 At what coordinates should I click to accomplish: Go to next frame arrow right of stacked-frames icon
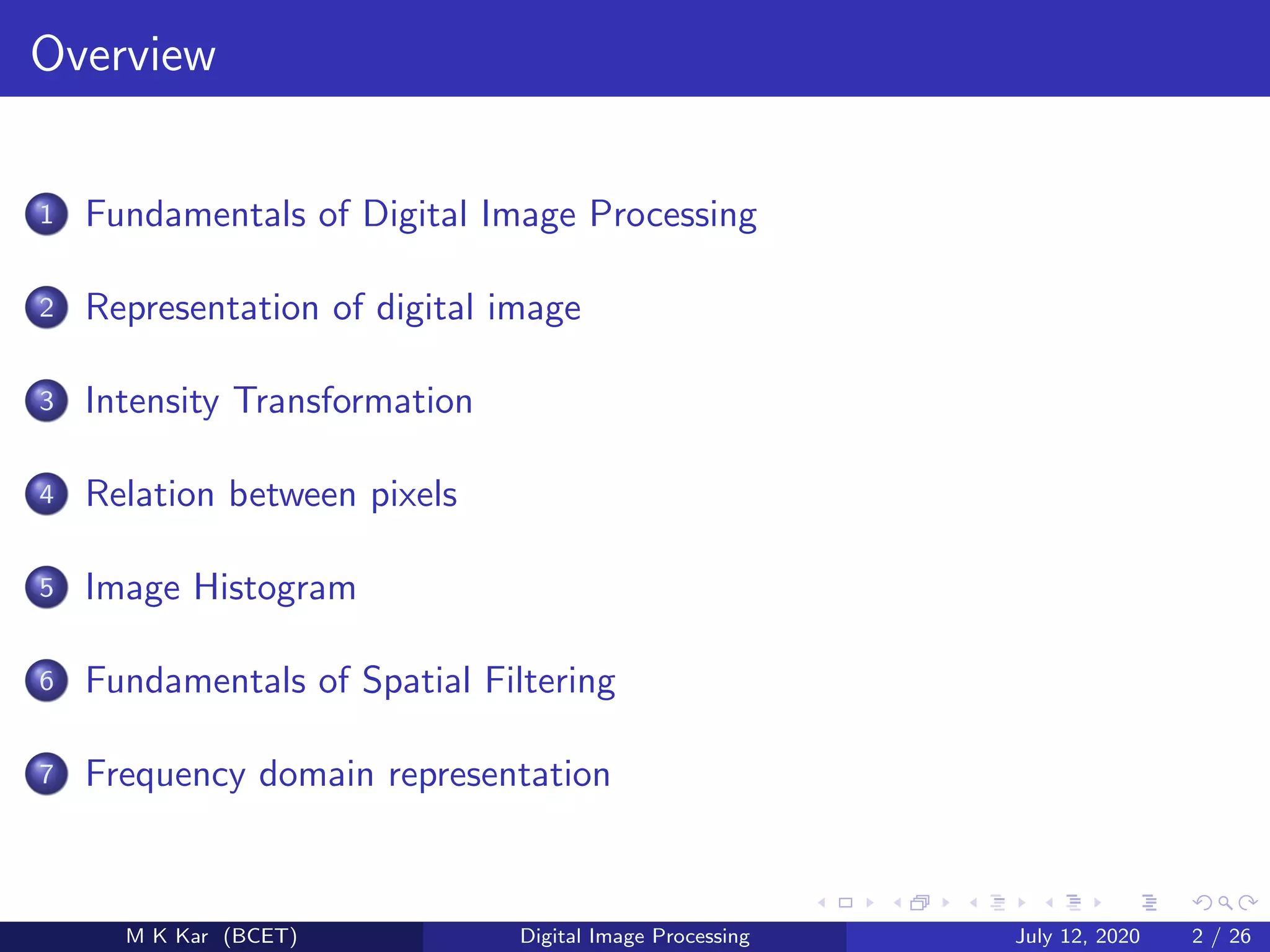pyautogui.click(x=946, y=903)
